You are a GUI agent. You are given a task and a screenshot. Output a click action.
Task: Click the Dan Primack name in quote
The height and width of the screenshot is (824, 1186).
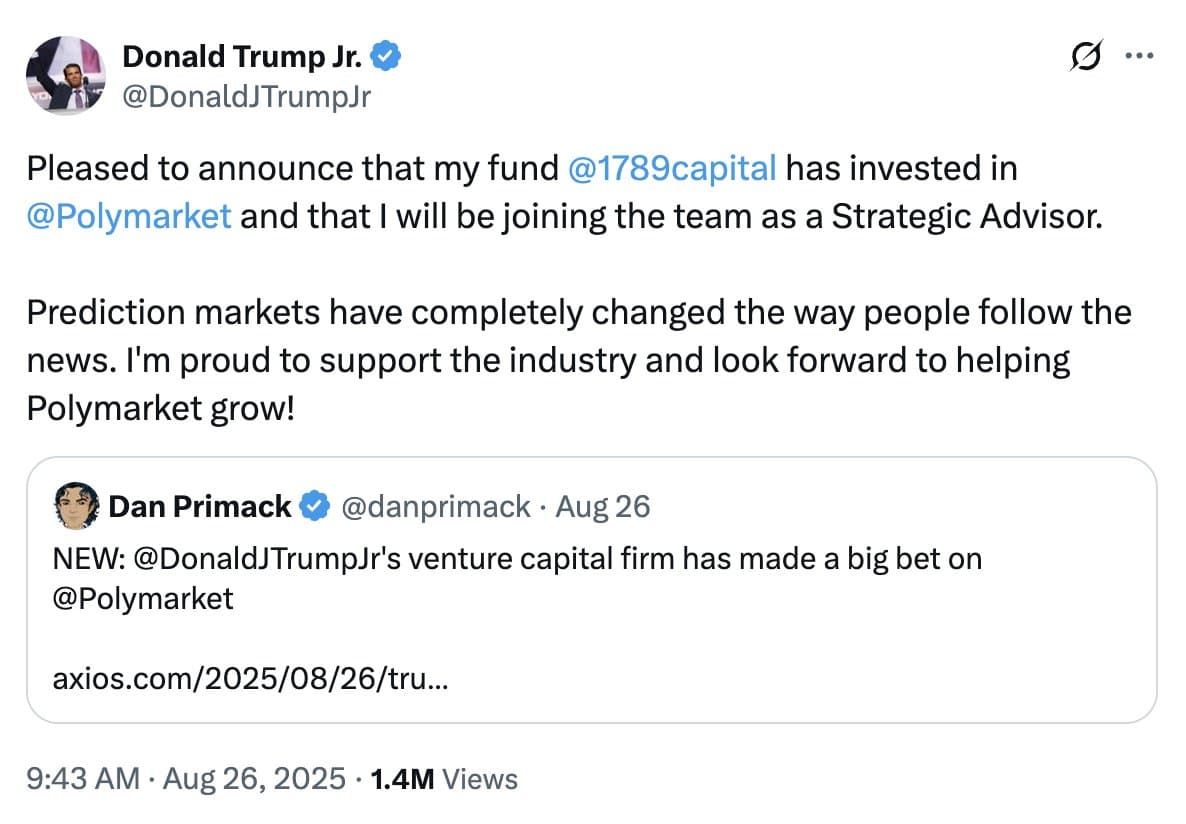click(199, 507)
